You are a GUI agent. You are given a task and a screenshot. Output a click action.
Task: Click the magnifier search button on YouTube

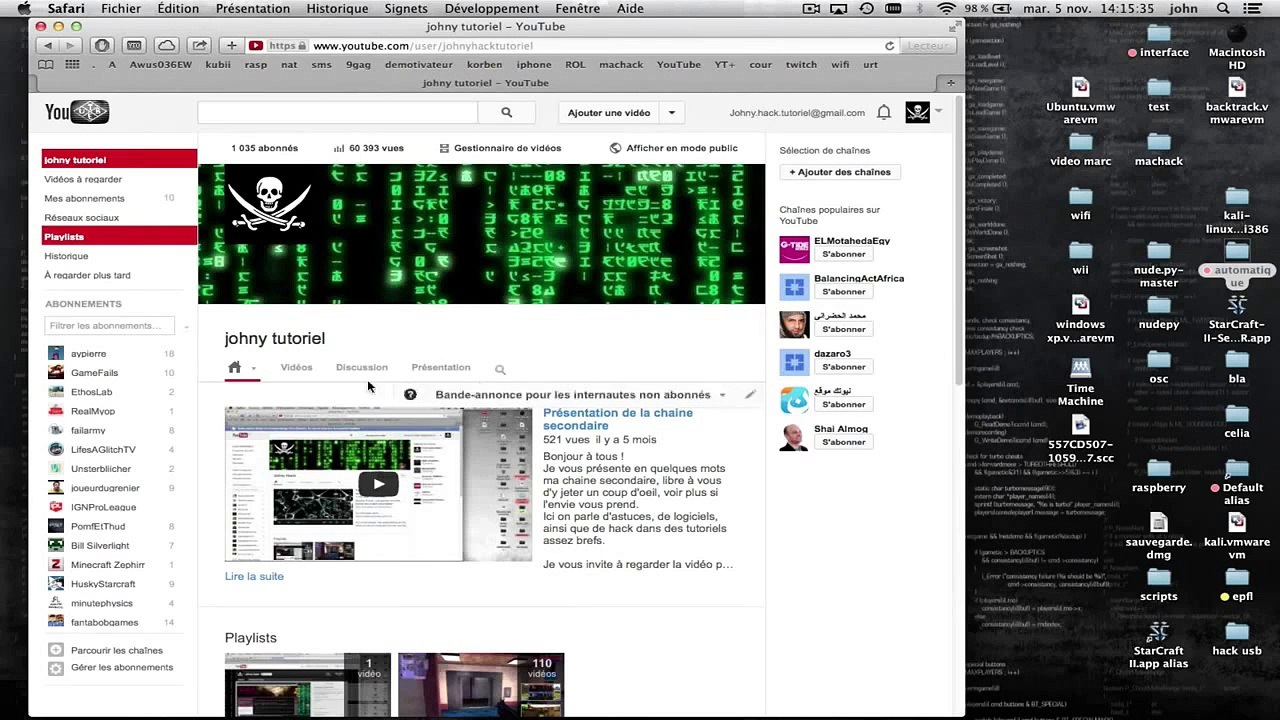pos(507,113)
